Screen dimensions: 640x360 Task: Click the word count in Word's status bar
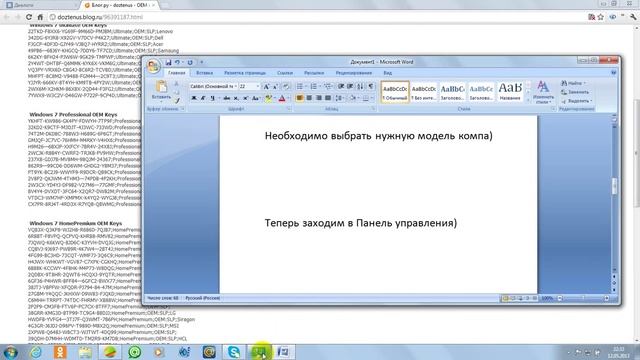pos(163,298)
